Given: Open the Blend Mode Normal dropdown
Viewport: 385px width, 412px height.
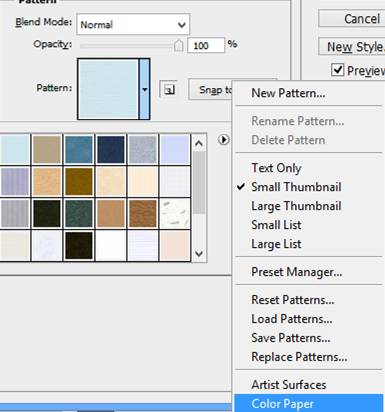Looking at the screenshot, I should point(133,24).
